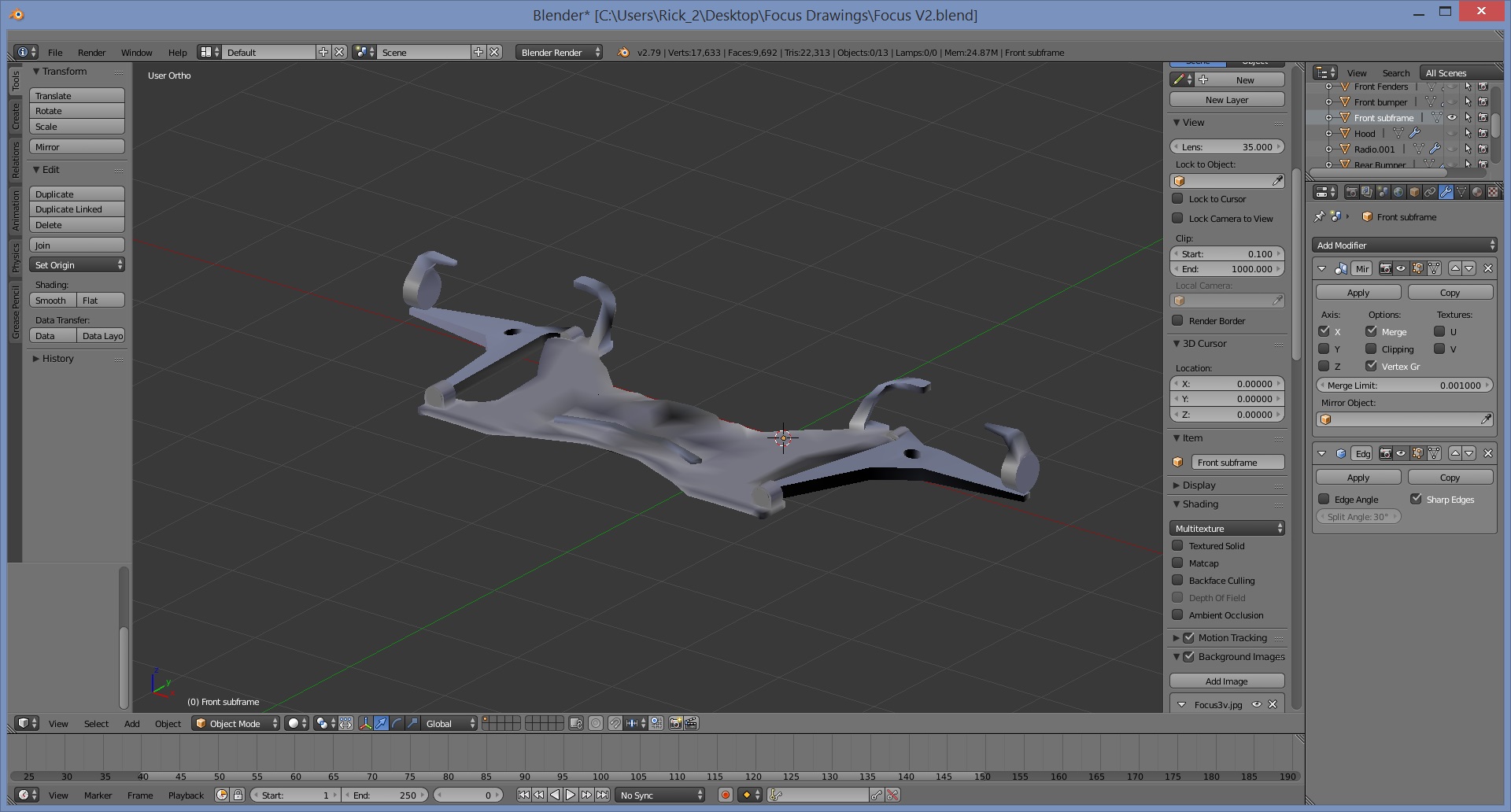This screenshot has height=812, width=1511.
Task: Open the Set Origin dropdown
Action: (77, 264)
